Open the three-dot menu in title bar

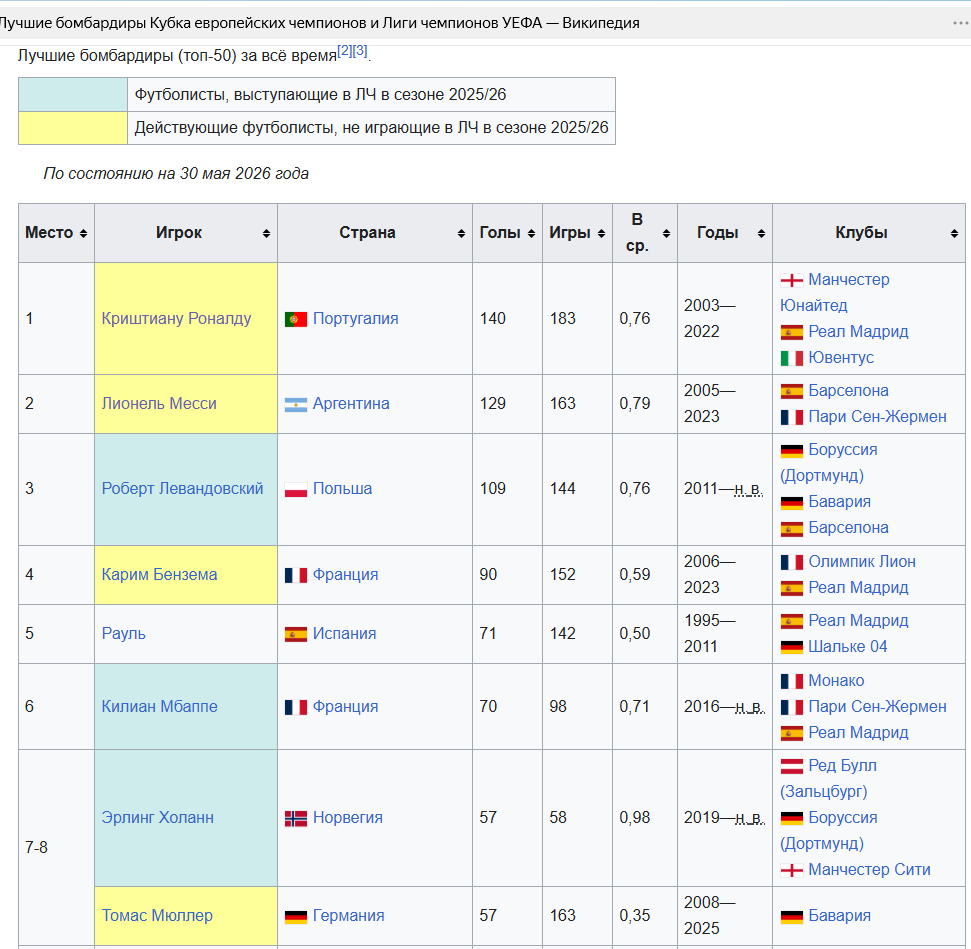click(x=960, y=24)
